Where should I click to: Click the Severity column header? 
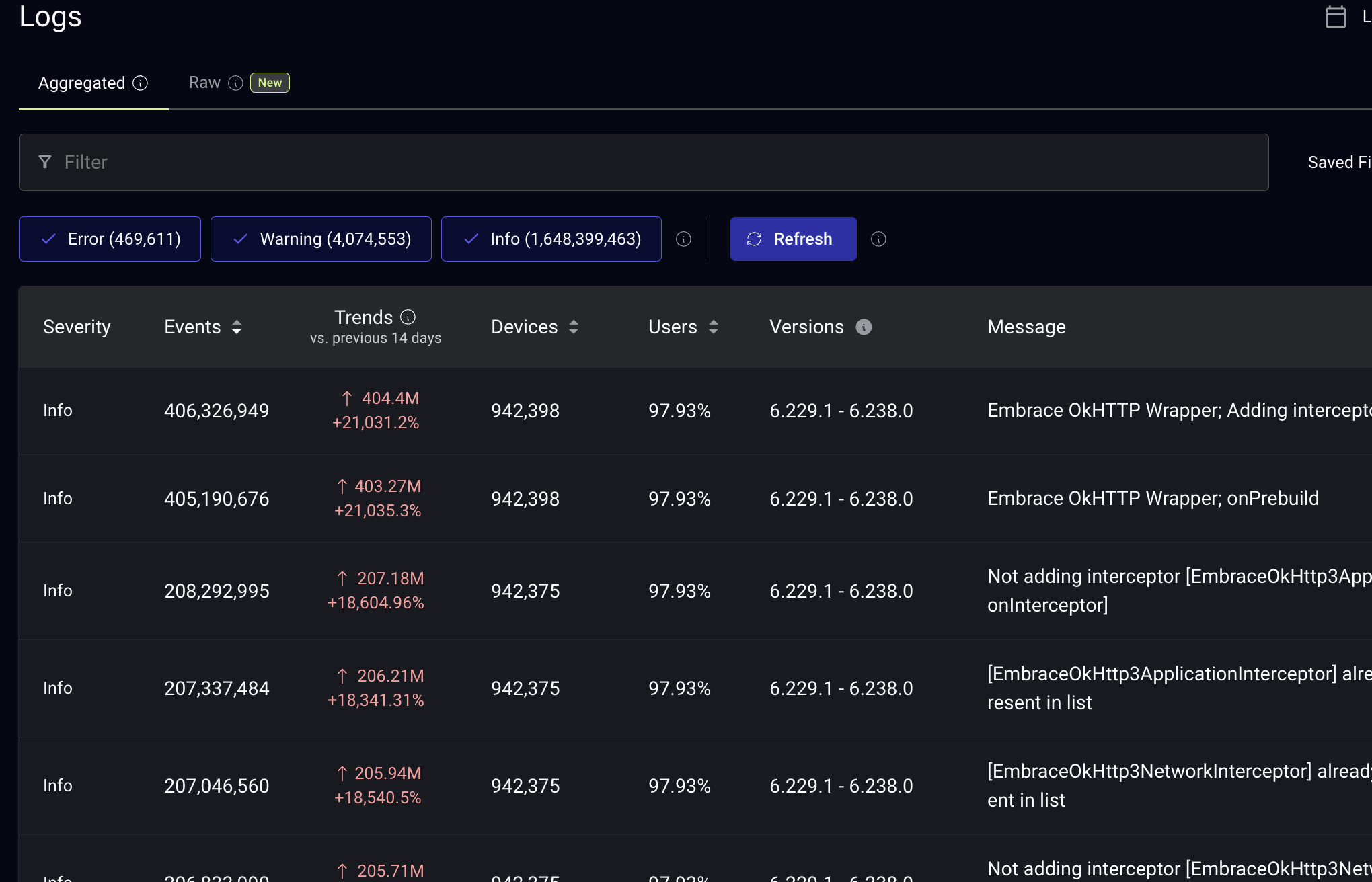click(77, 327)
